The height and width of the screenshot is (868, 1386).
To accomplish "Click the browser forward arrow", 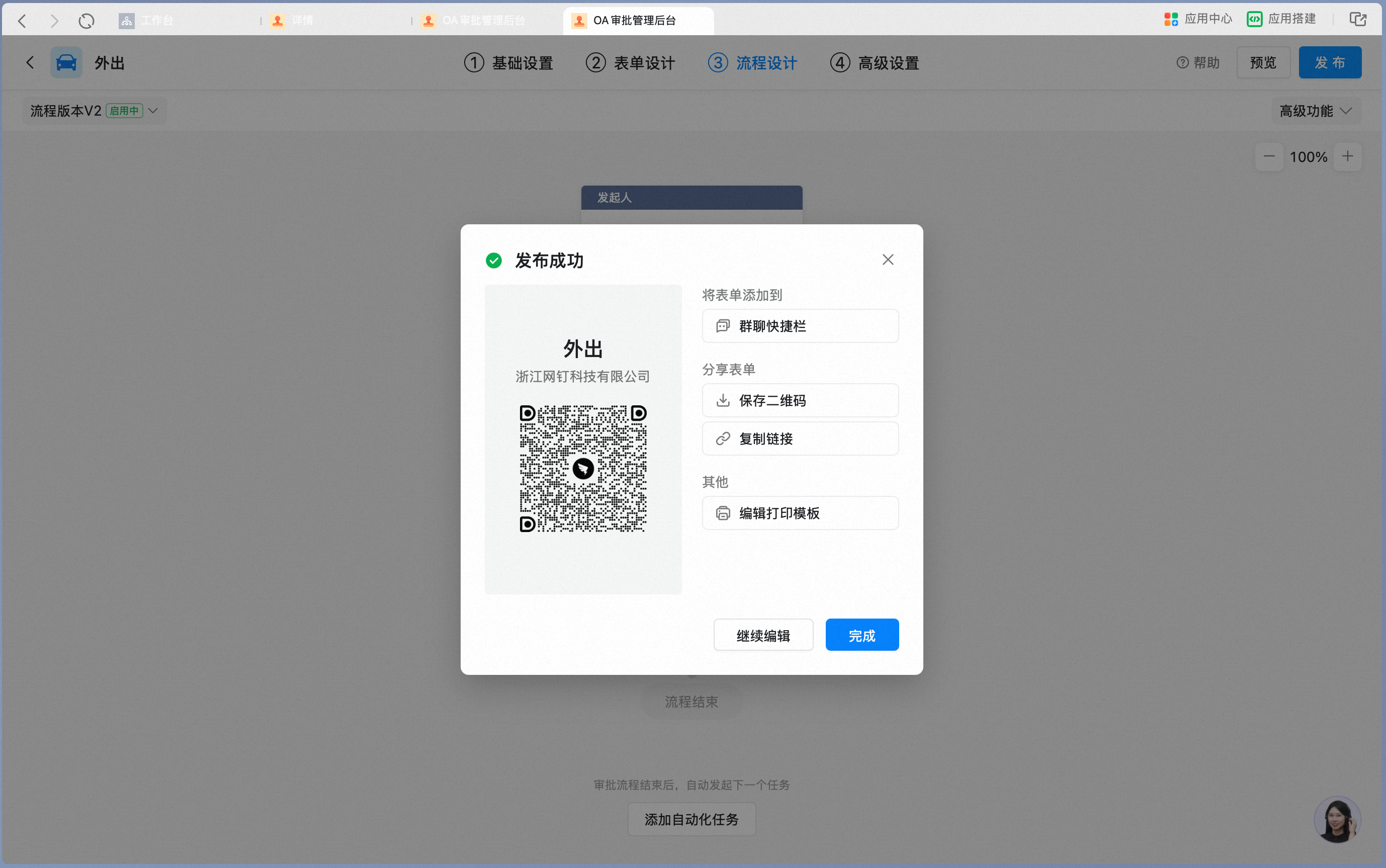I will coord(54,21).
